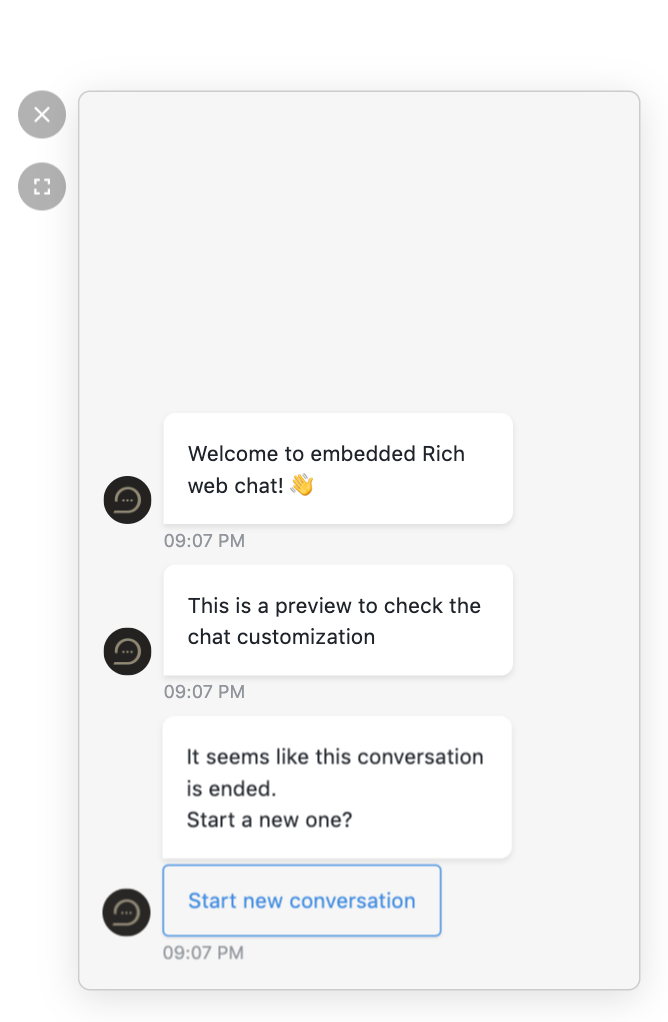Image resolution: width=668 pixels, height=1022 pixels.
Task: Click blank space right of the welcome bubble
Action: pyautogui.click(x=574, y=468)
